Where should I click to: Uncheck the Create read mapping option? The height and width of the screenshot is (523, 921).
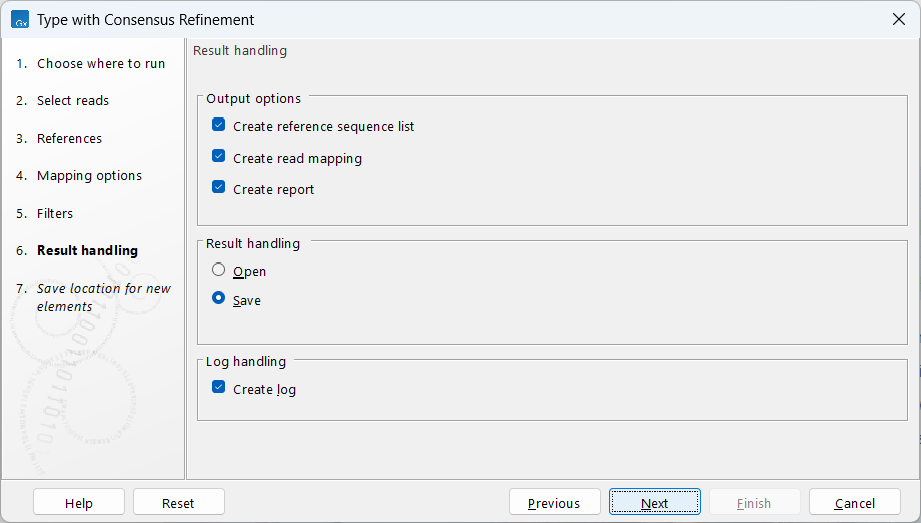[x=219, y=156]
